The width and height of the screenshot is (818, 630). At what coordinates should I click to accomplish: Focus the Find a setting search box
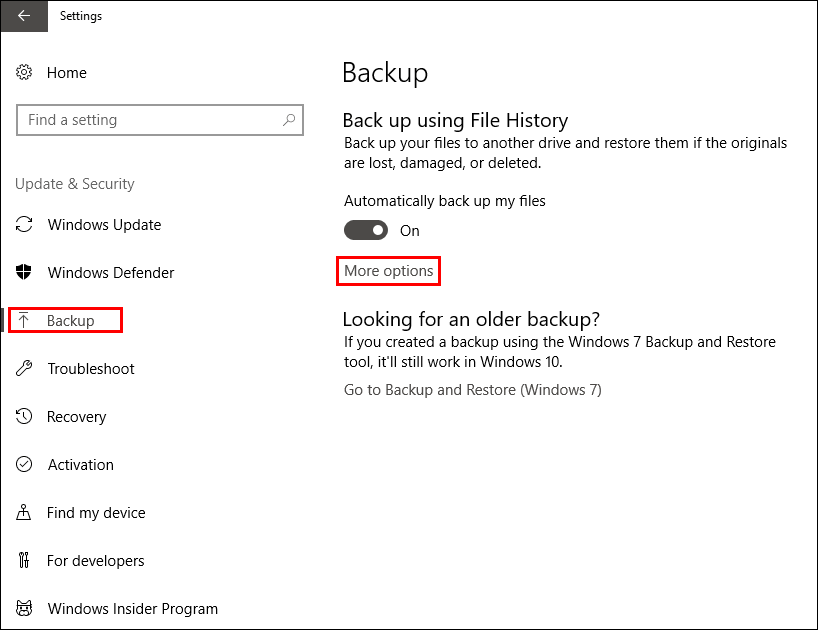coord(160,120)
